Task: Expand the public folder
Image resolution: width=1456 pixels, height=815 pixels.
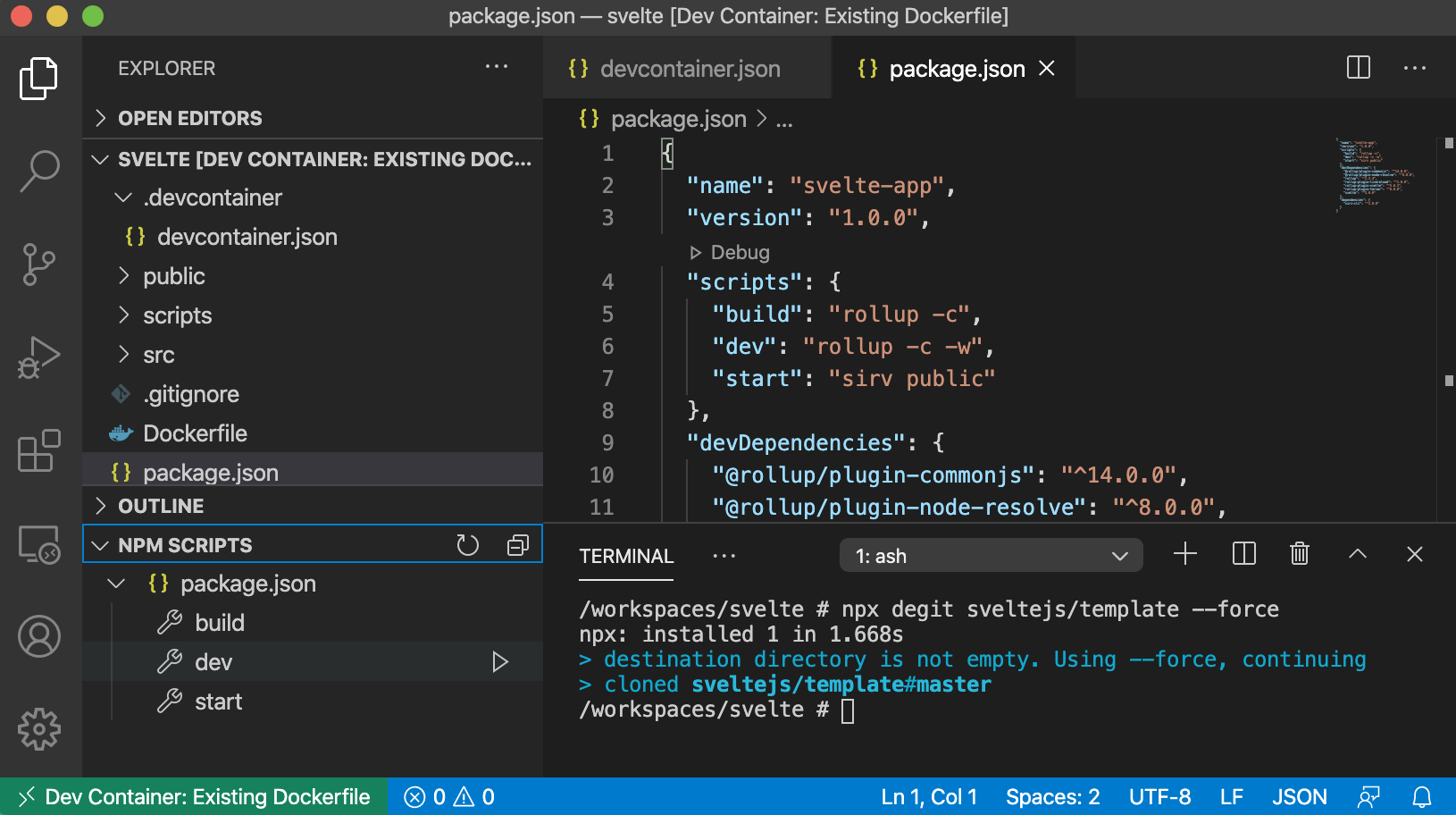Action: 313,276
